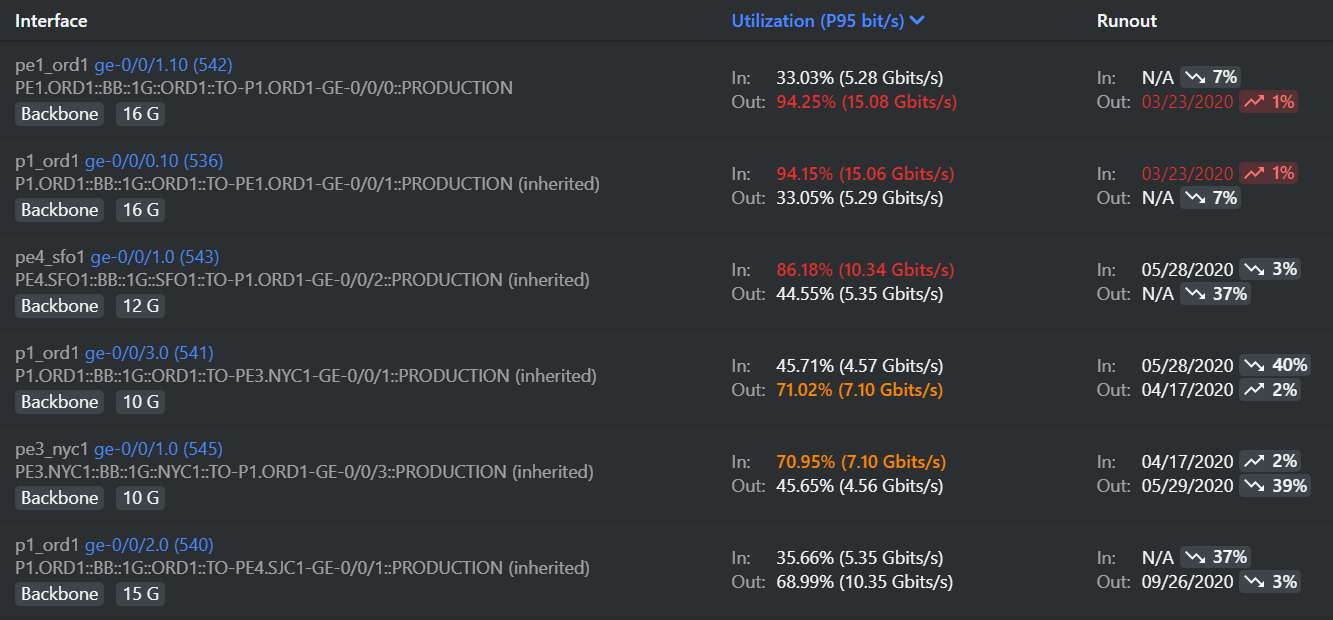Open interface link ge-0/0/1.10 (542)
Viewport: 1333px width, 620px height.
(163, 65)
